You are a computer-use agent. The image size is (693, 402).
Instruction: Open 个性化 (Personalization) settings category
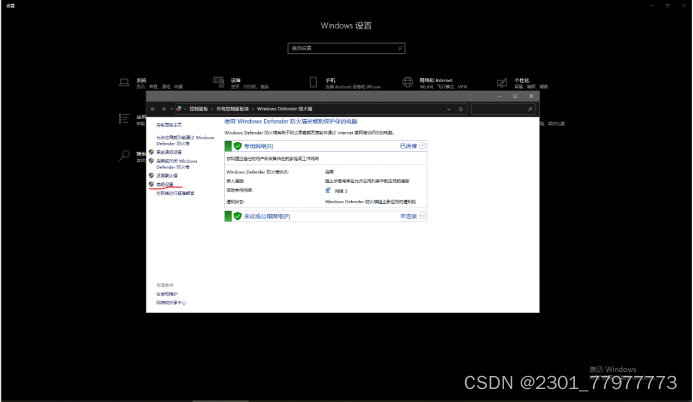pos(522,83)
